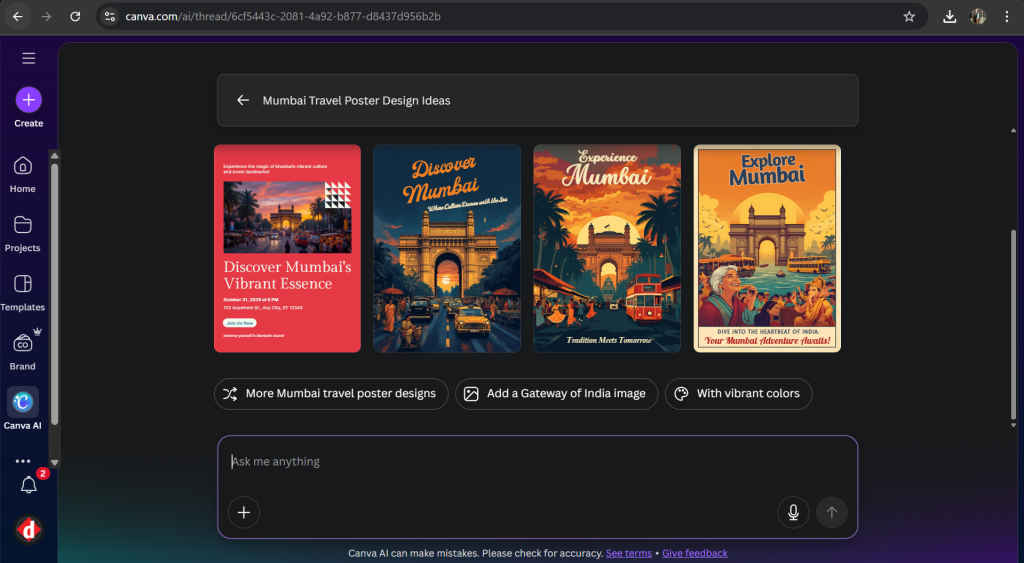Click the Ask me anything input field

pyautogui.click(x=537, y=462)
